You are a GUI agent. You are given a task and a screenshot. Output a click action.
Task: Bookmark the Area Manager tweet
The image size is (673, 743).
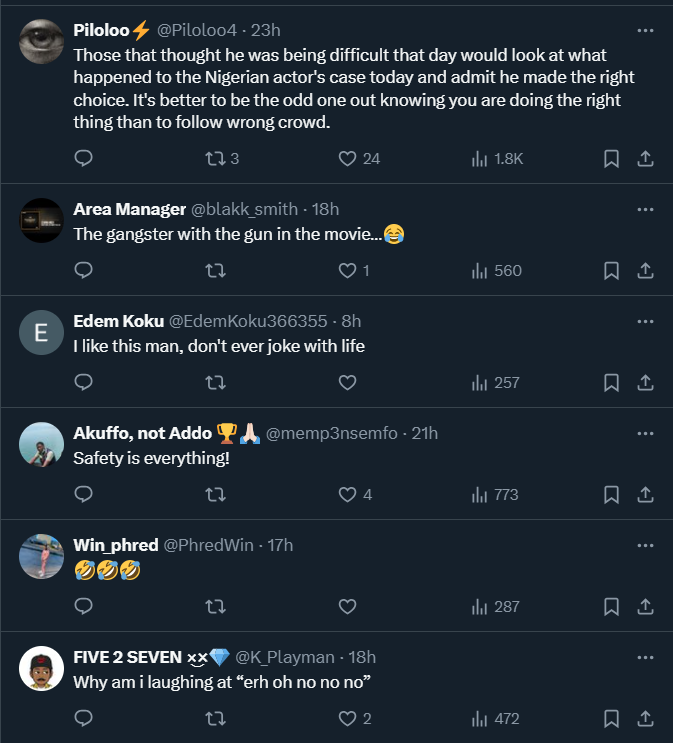tap(611, 270)
